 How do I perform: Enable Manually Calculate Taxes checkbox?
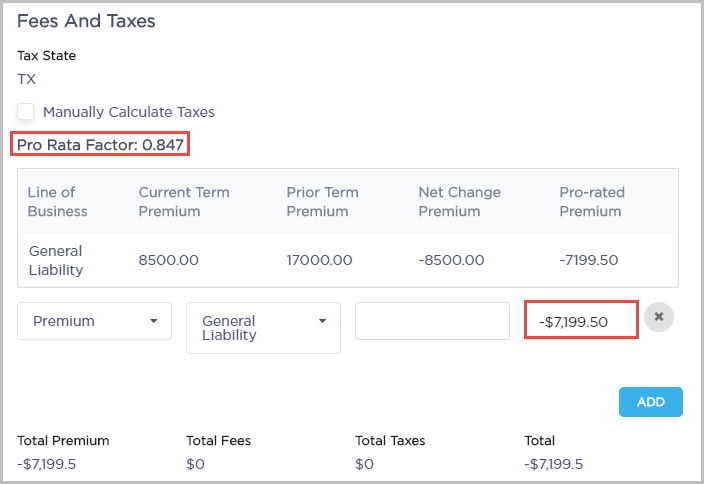26,112
